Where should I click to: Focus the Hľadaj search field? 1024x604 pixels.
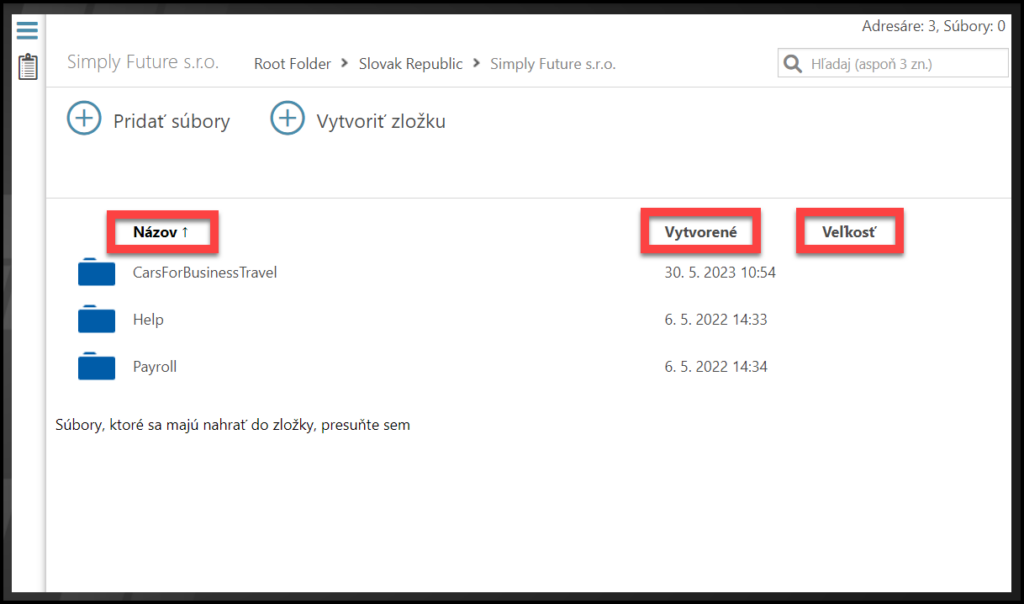coord(905,64)
